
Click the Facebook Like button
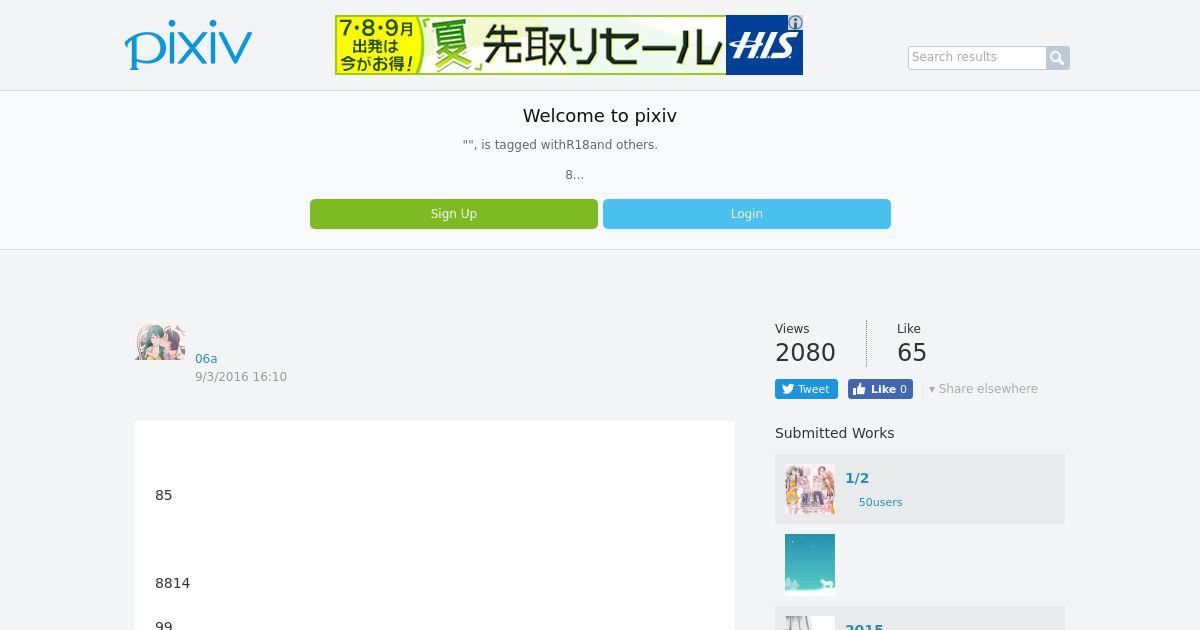(880, 389)
